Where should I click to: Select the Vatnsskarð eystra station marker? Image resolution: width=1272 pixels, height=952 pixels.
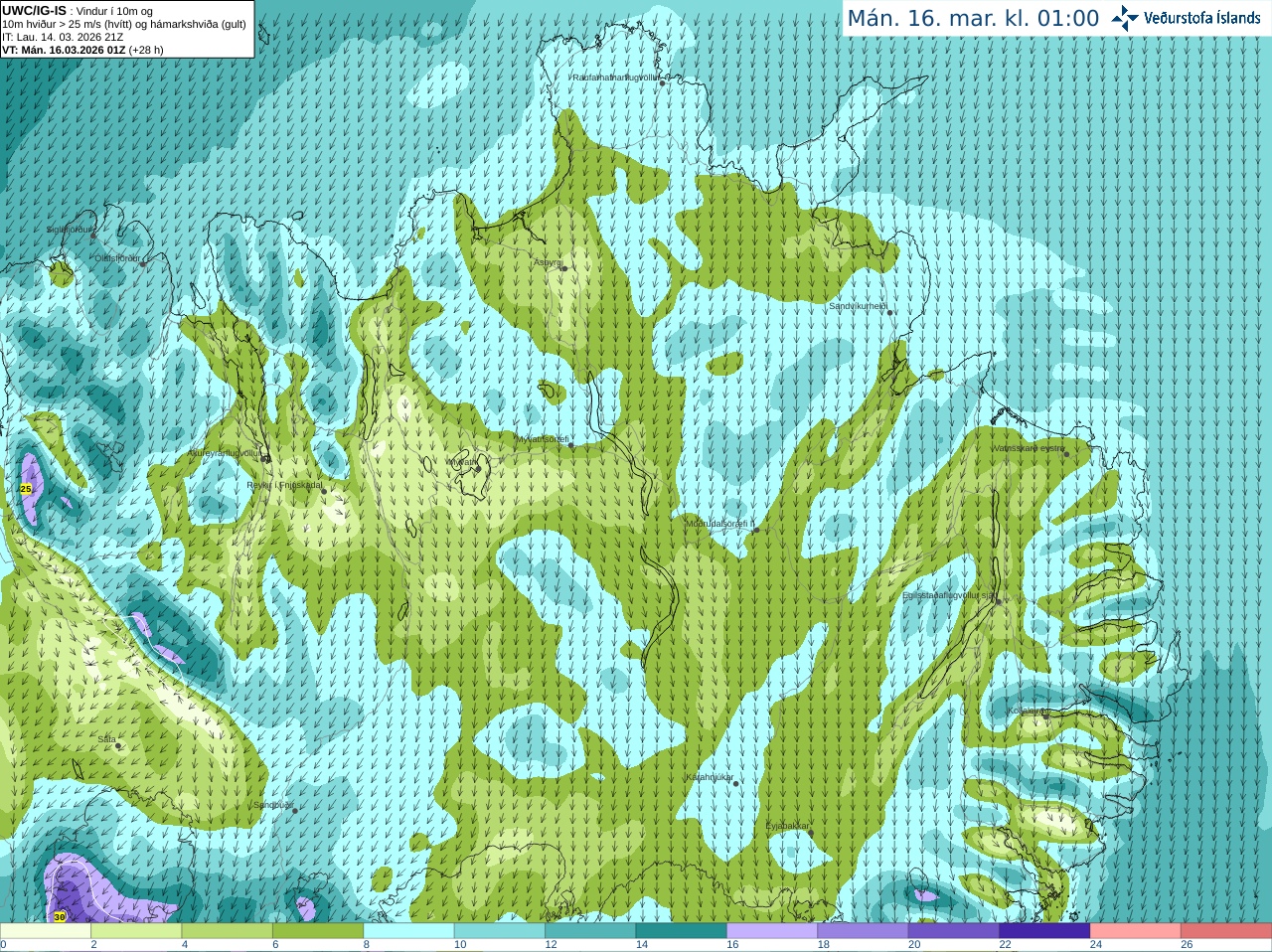coord(1066,454)
